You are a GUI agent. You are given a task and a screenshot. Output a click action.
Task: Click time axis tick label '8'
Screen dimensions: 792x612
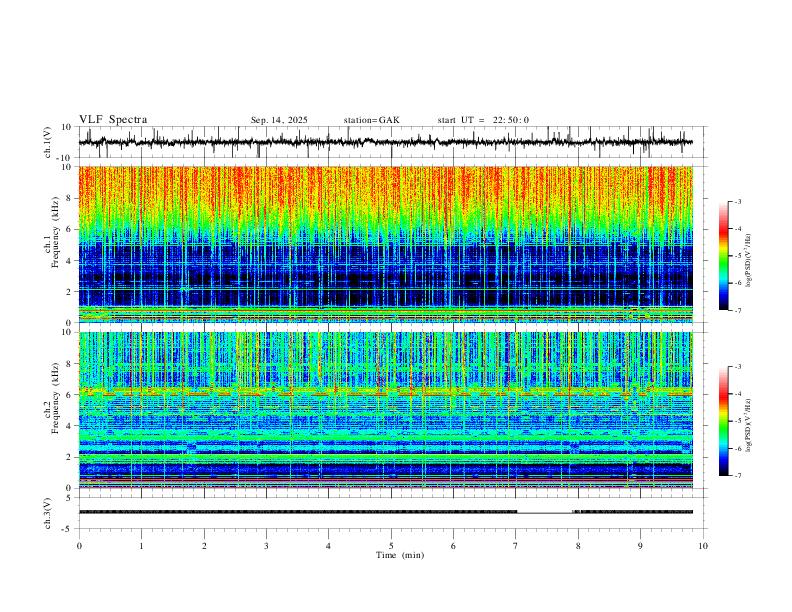coord(578,546)
